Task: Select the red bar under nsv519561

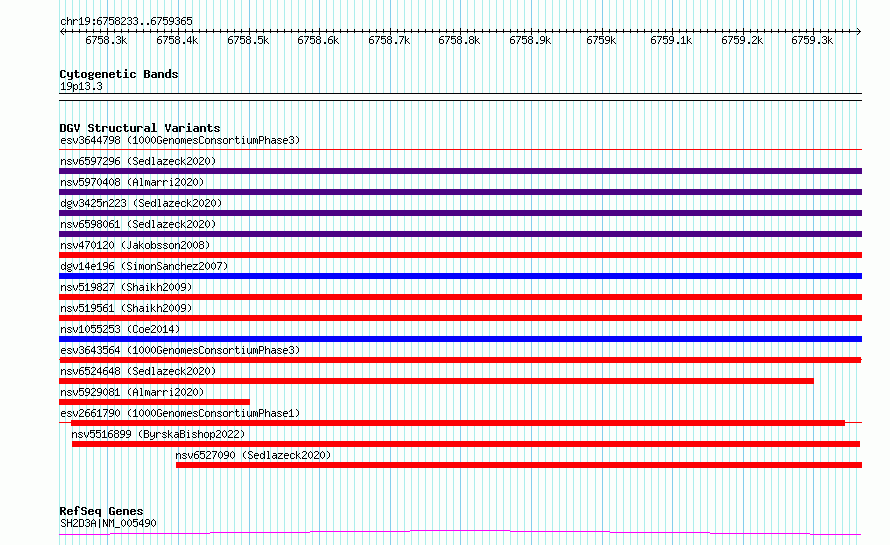Action: coord(460,318)
